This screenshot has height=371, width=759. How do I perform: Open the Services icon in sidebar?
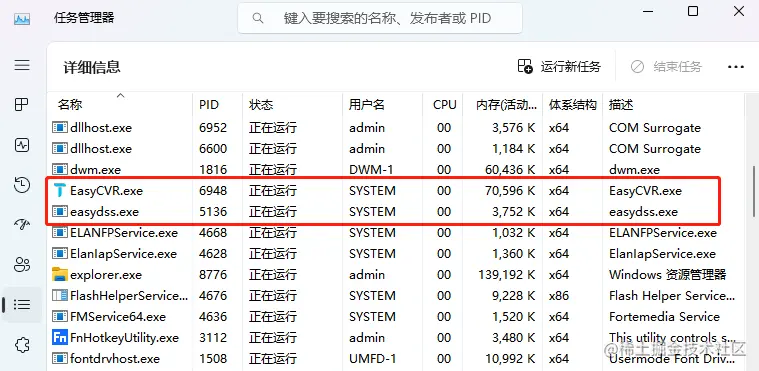point(22,345)
